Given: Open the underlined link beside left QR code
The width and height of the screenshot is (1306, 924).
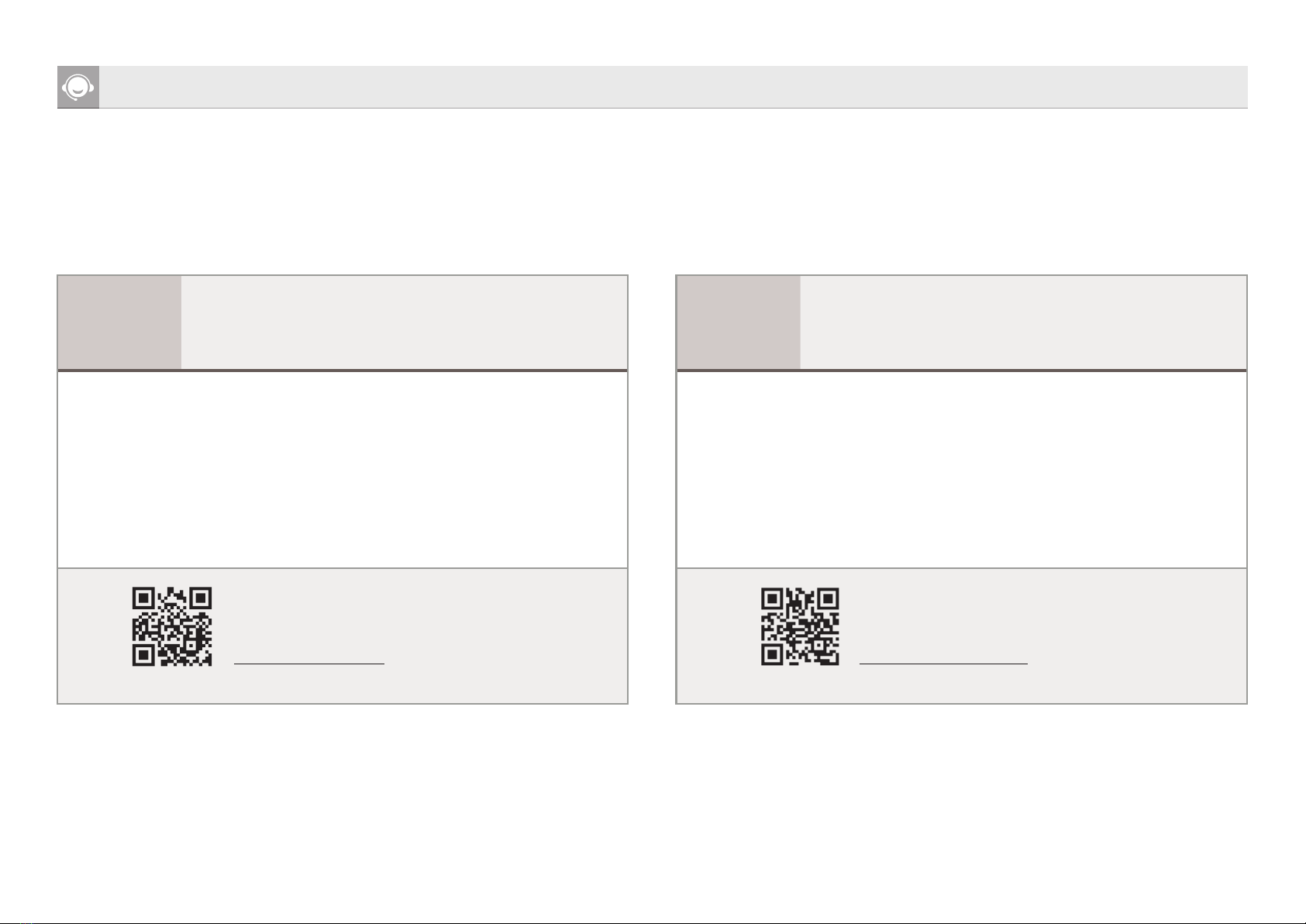Looking at the screenshot, I should [309, 664].
